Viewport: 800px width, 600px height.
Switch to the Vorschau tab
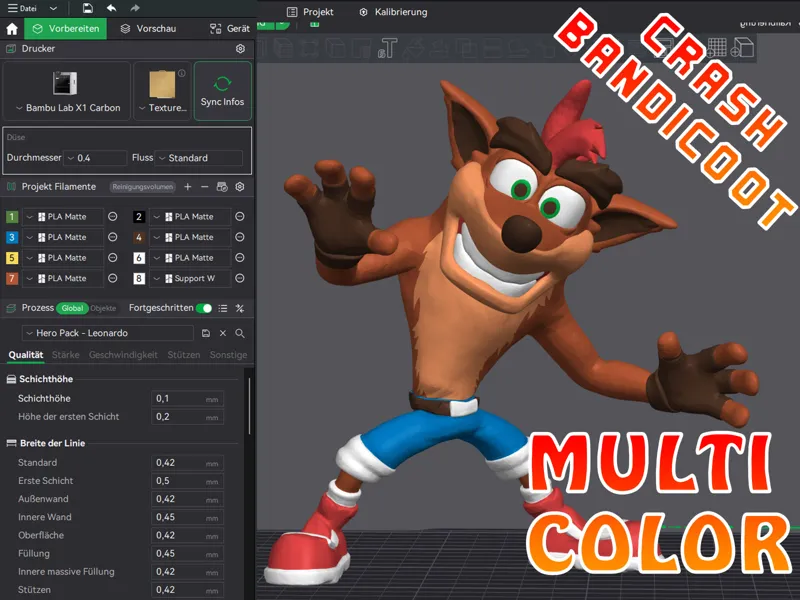(x=148, y=29)
